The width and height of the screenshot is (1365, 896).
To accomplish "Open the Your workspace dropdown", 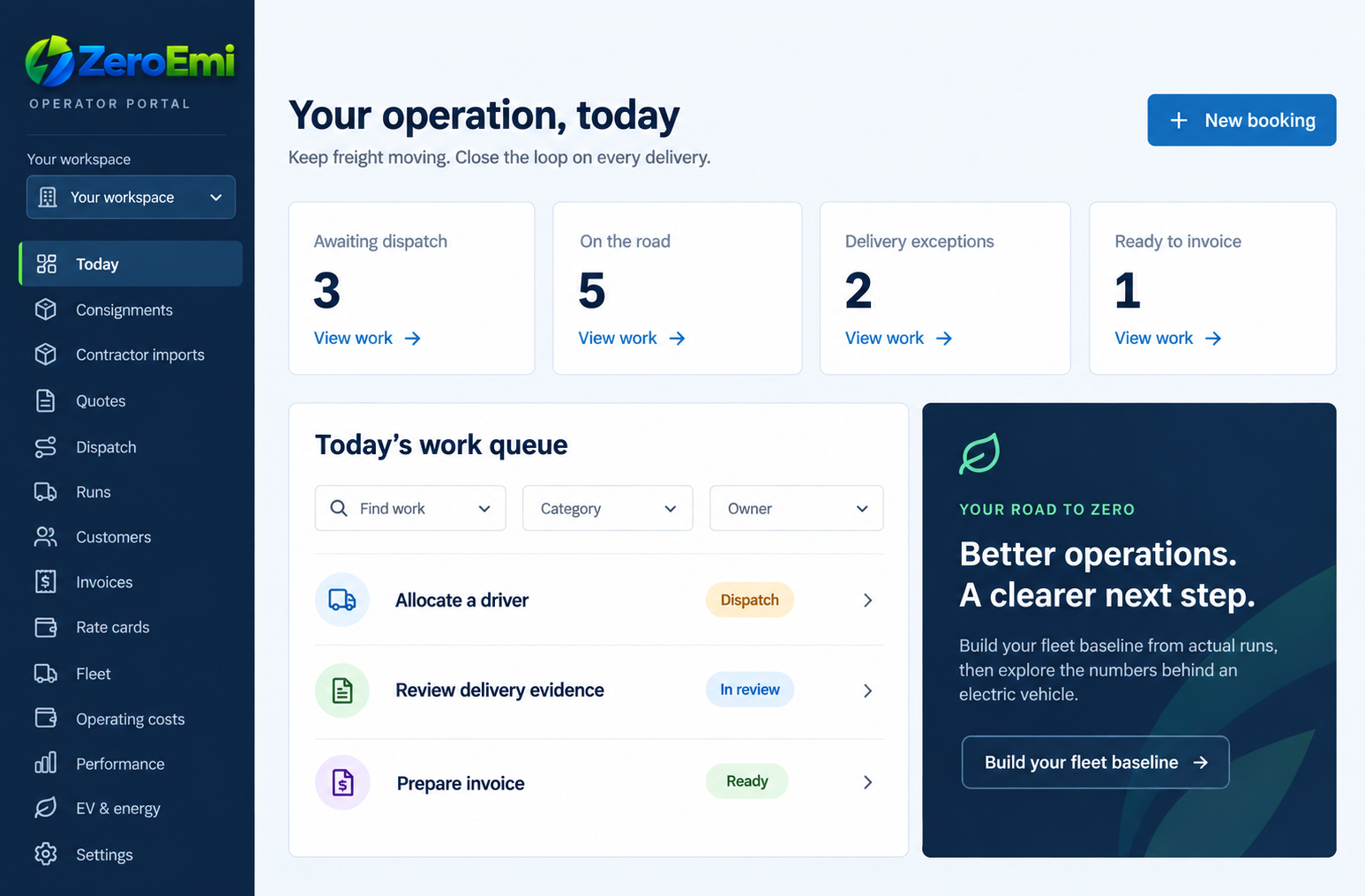I will (131, 197).
